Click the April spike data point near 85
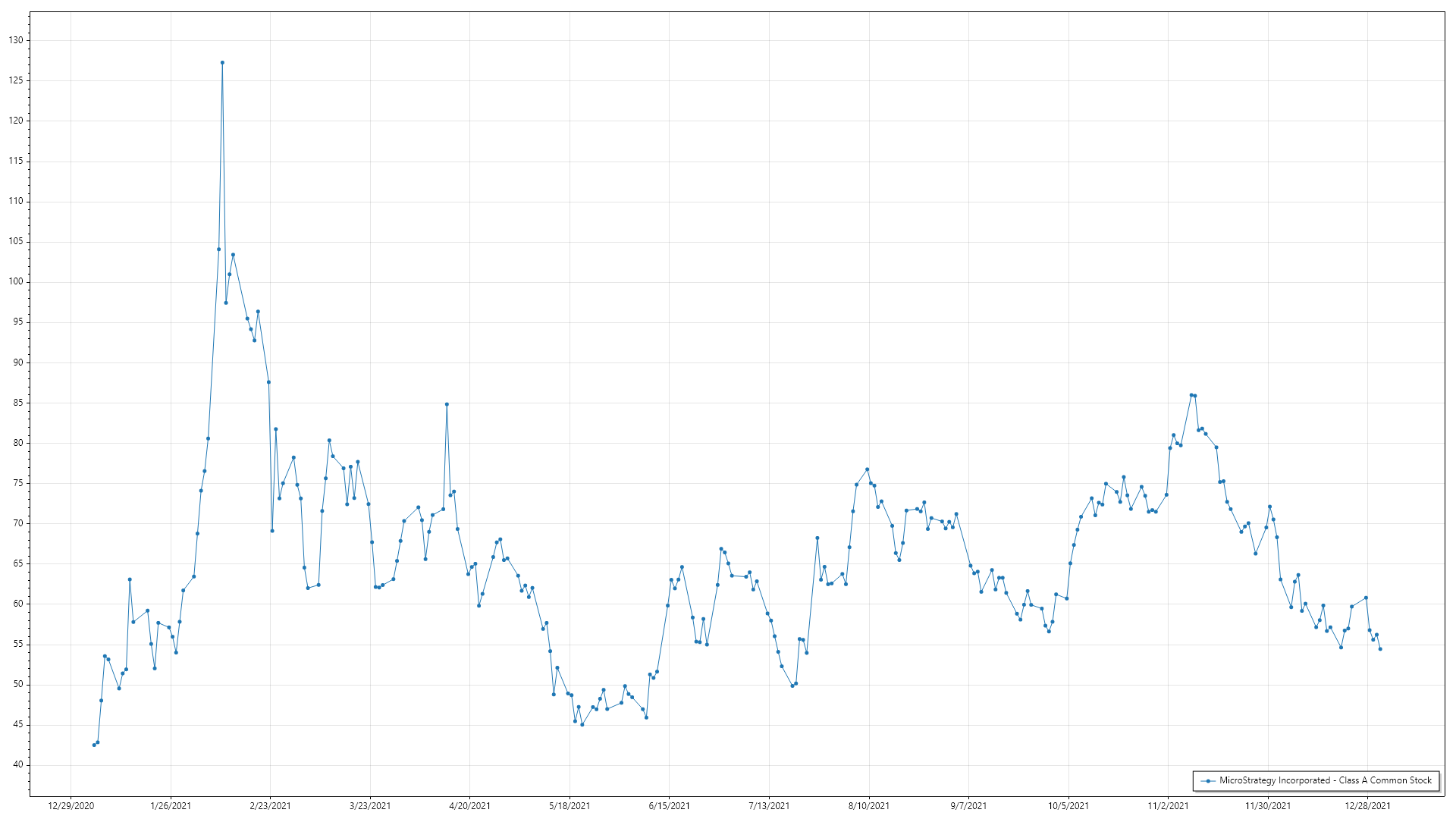 (x=447, y=404)
